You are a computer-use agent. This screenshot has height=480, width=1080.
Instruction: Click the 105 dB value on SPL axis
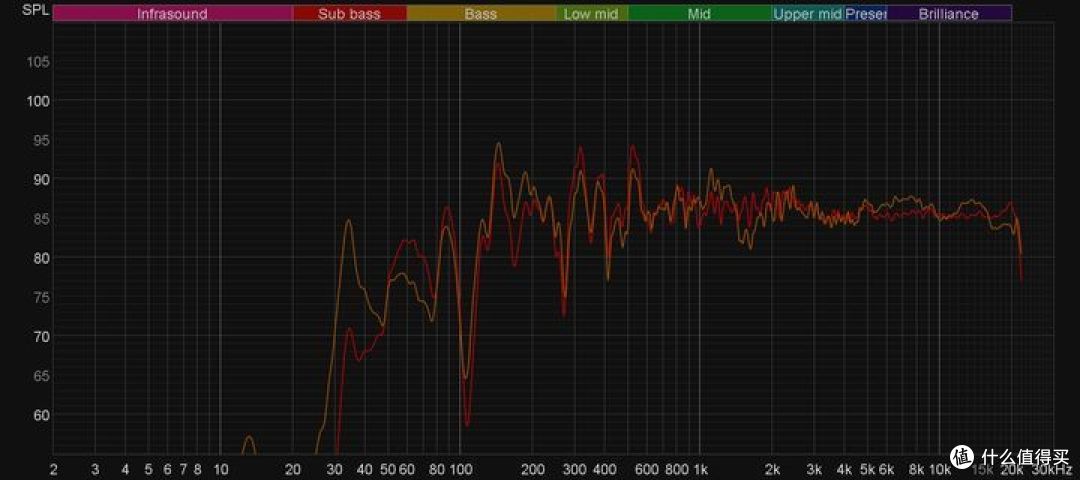38,62
